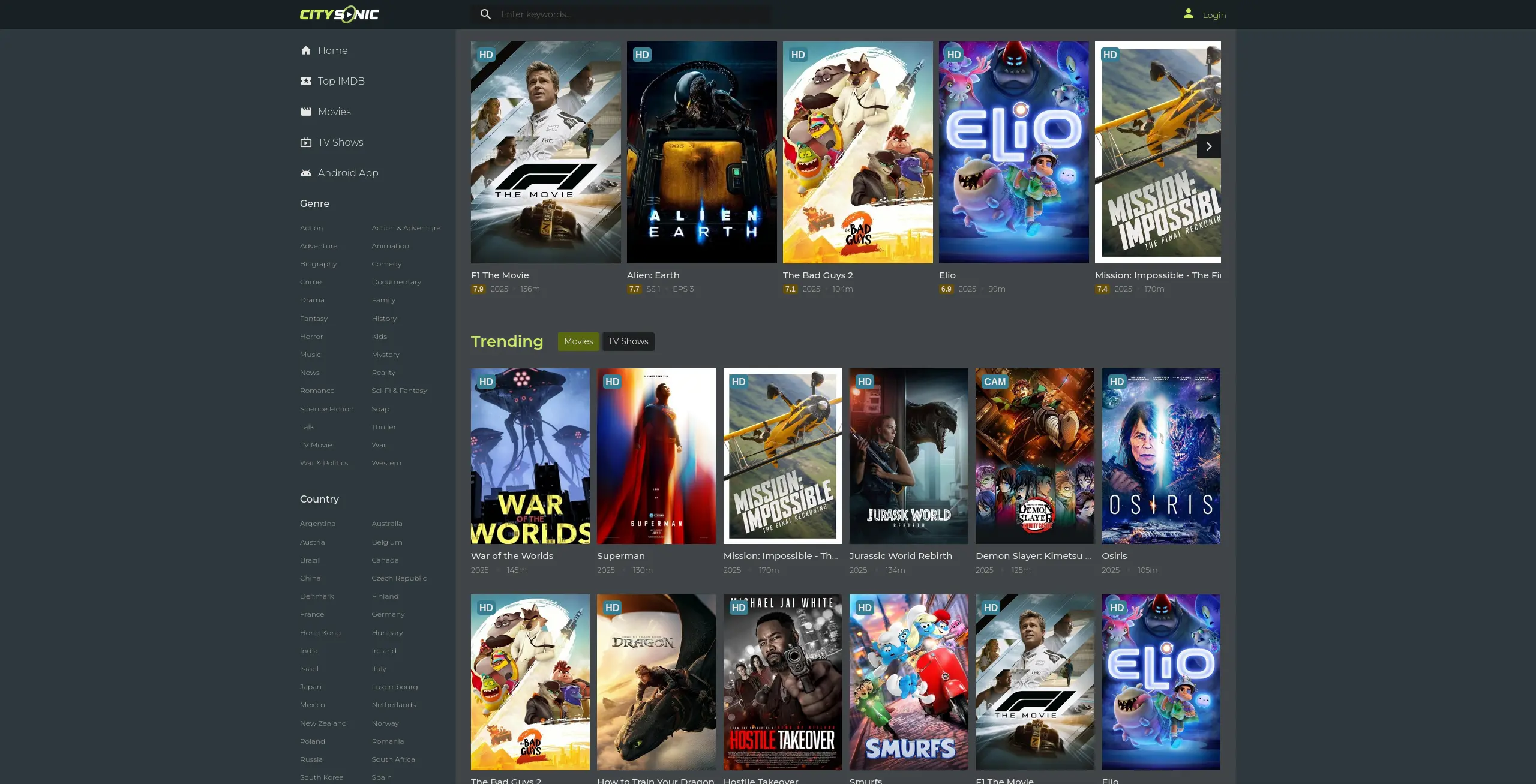Image resolution: width=1536 pixels, height=784 pixels.
Task: Filter by country Luxembourg
Action: 394,687
